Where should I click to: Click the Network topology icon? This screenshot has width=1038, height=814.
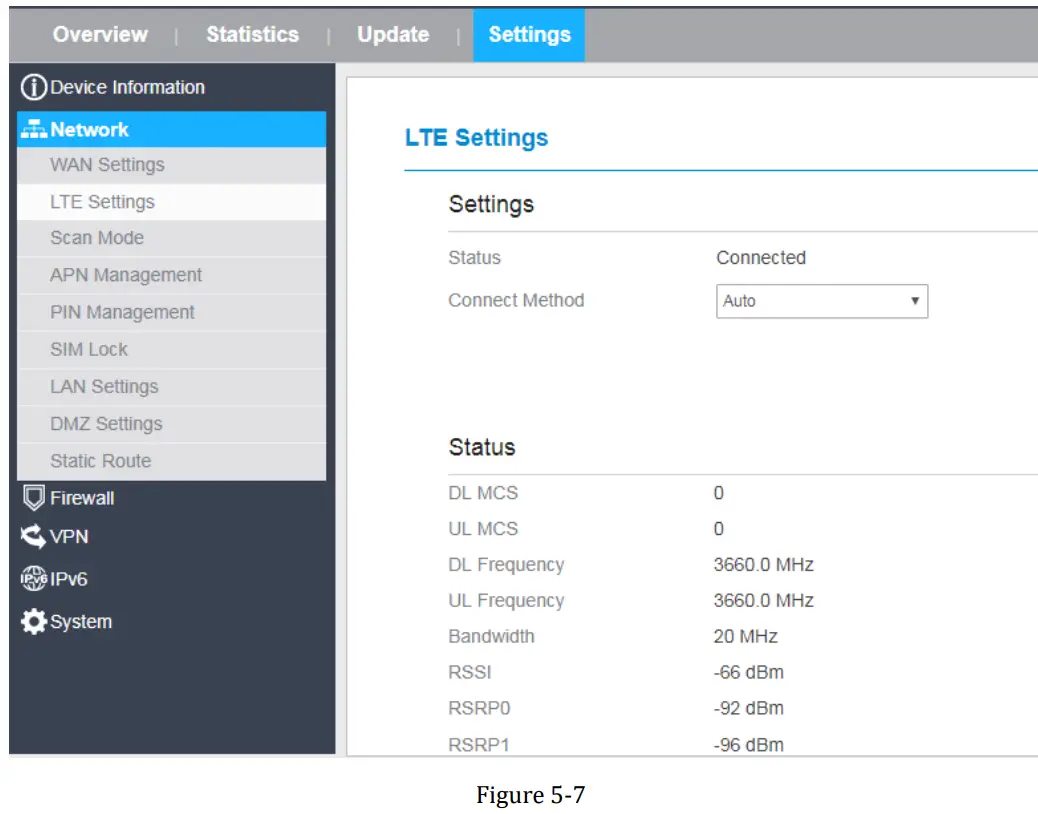[34, 129]
